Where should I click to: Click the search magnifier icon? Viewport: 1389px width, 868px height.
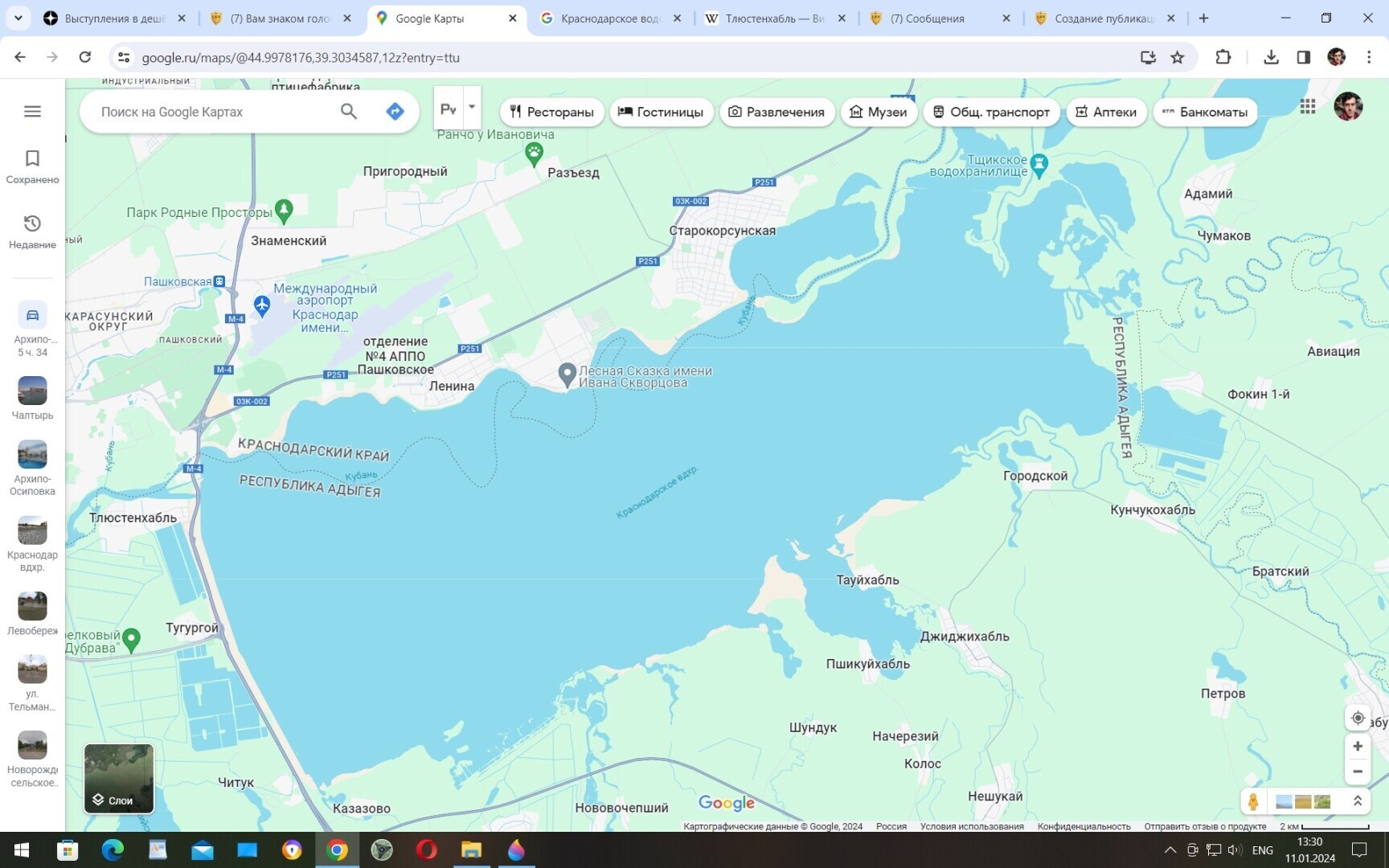(348, 111)
